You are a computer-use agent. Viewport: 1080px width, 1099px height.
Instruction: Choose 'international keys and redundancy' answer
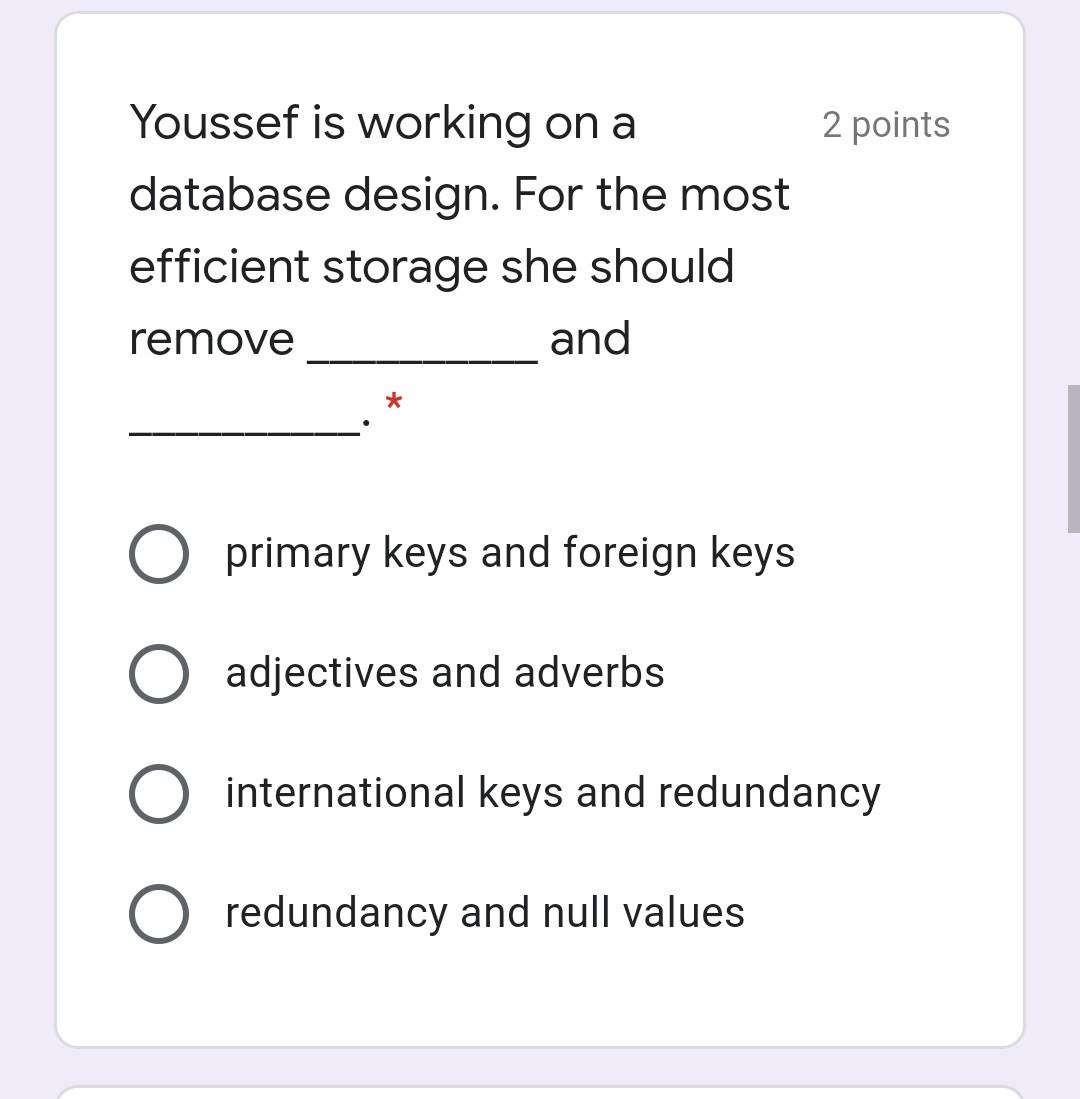tap(158, 793)
